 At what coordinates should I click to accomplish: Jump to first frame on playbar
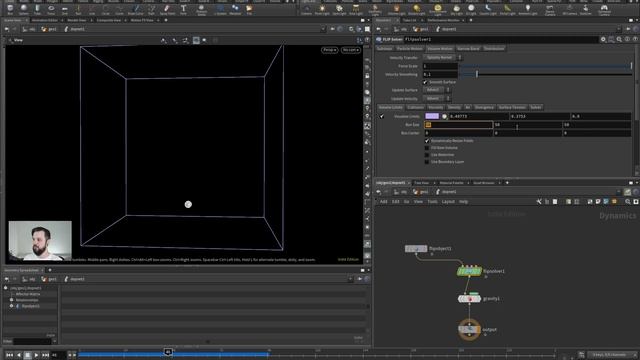10,356
